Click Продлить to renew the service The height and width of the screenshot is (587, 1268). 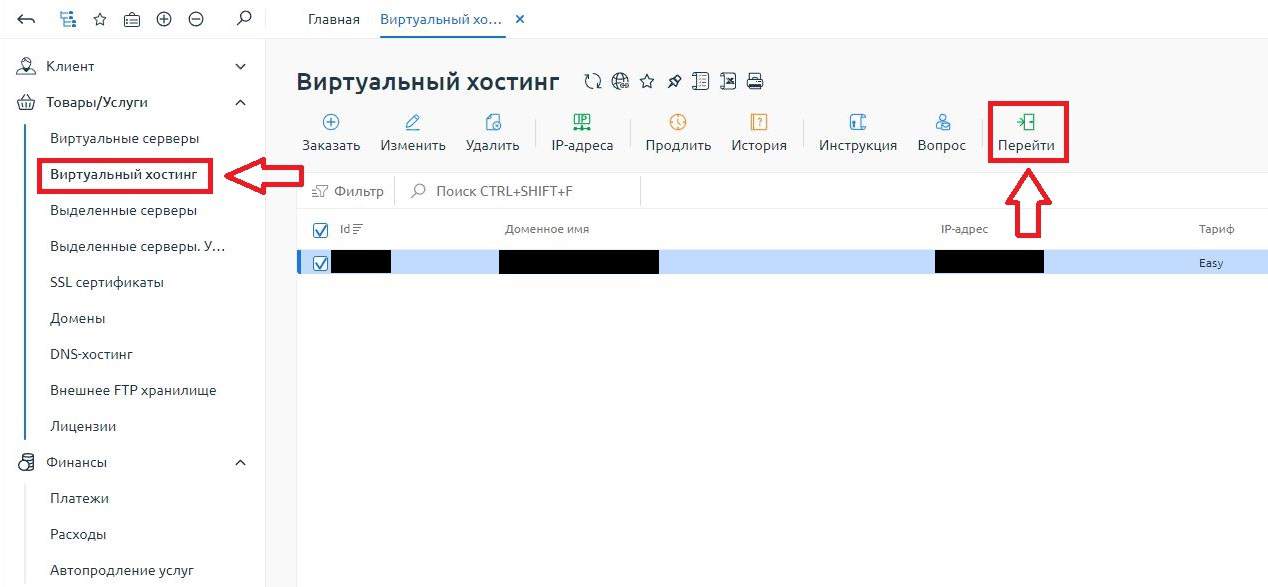(678, 133)
